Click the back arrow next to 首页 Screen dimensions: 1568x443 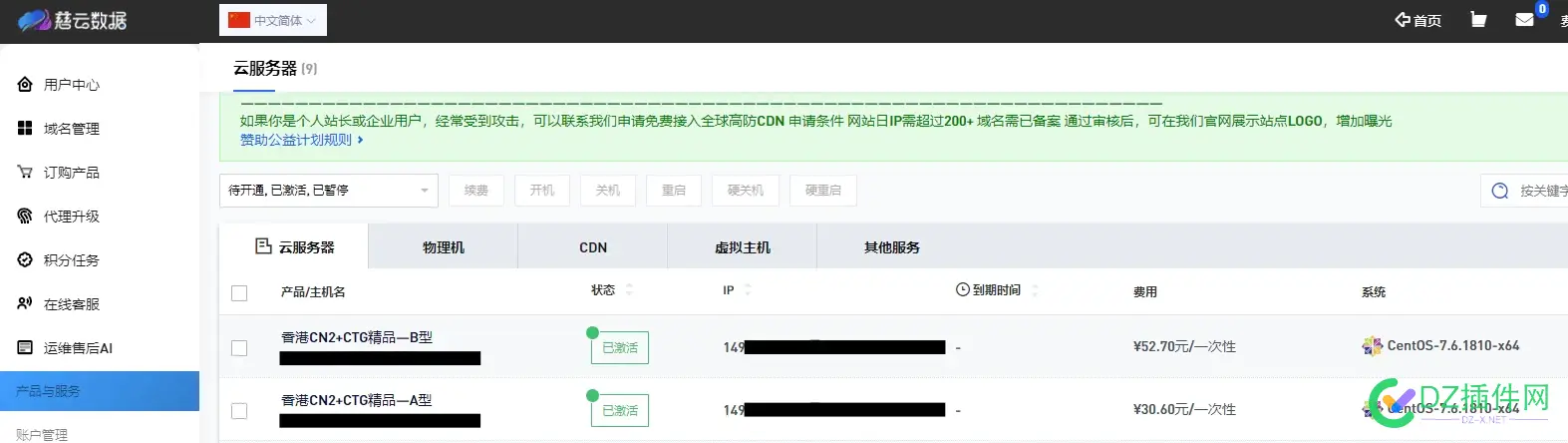[1403, 19]
